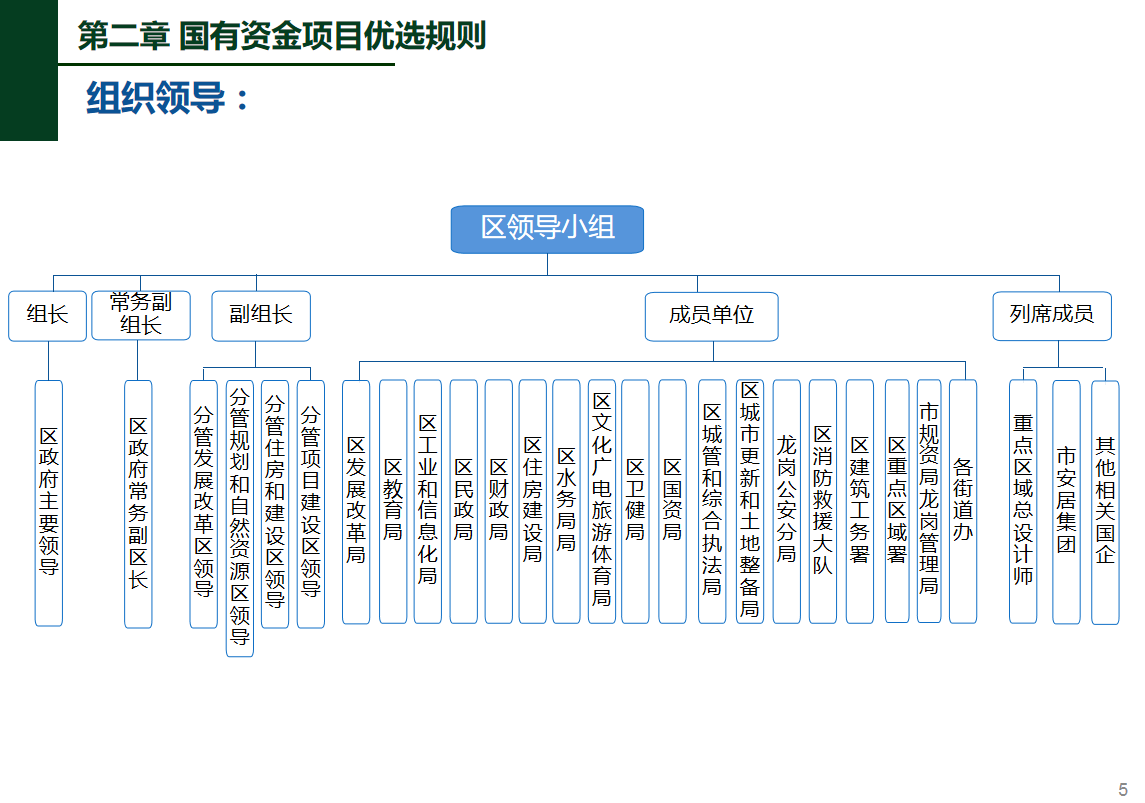Click the 副组长 node

coord(260,315)
